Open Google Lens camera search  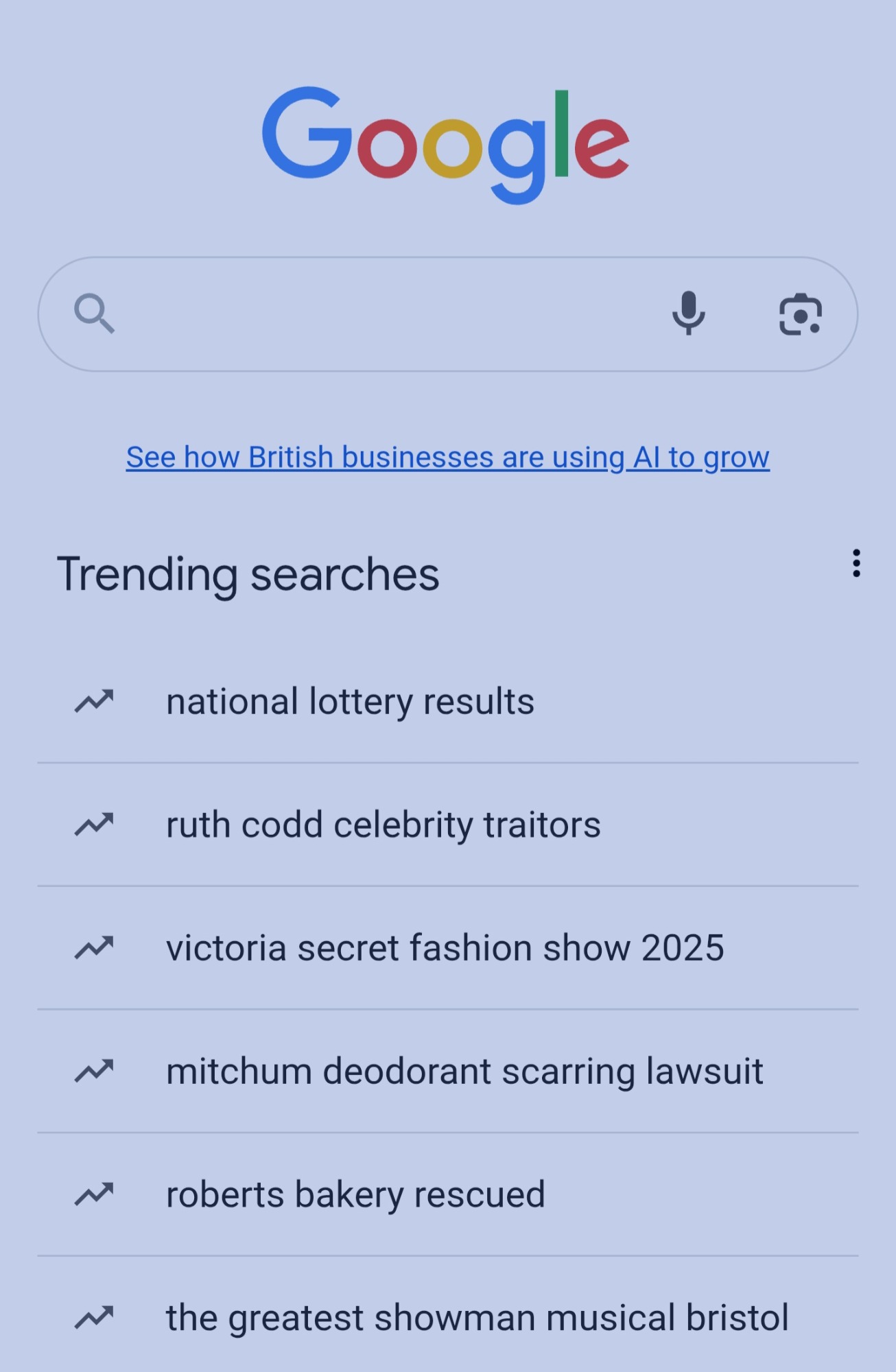(x=800, y=315)
